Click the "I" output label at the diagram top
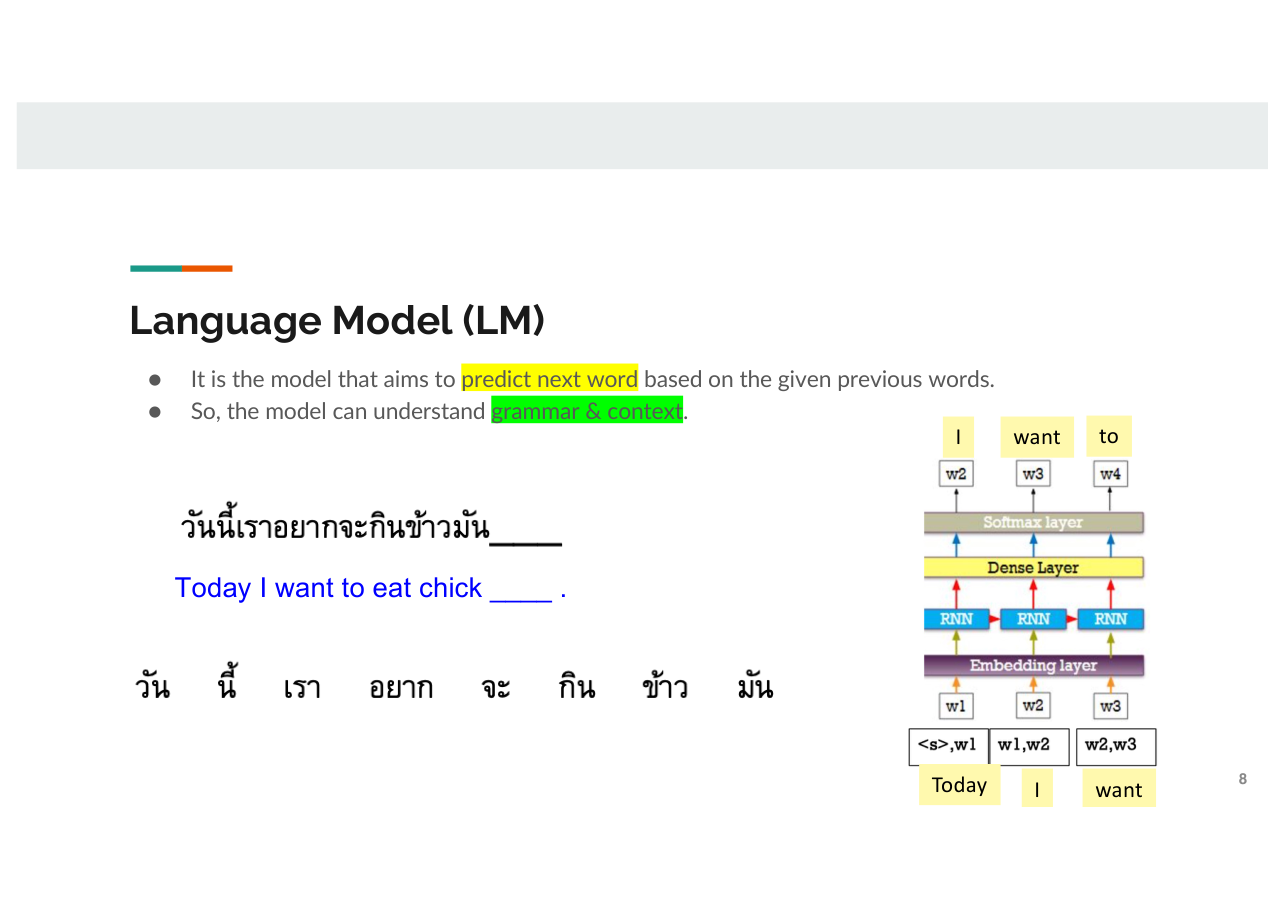This screenshot has height=910, width=1287. [958, 437]
